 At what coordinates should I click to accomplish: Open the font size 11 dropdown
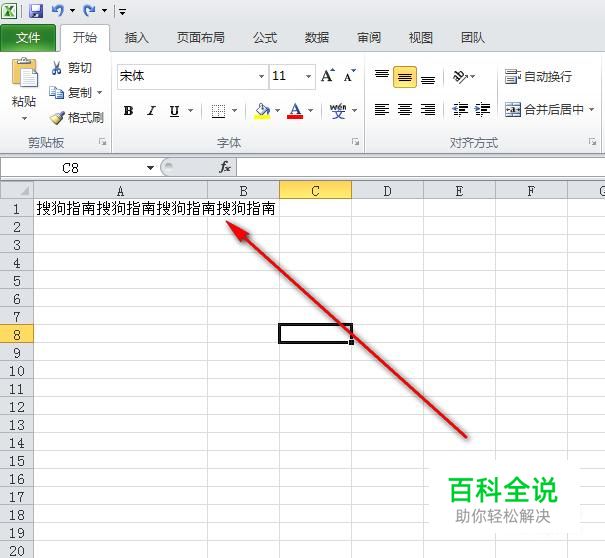click(308, 76)
